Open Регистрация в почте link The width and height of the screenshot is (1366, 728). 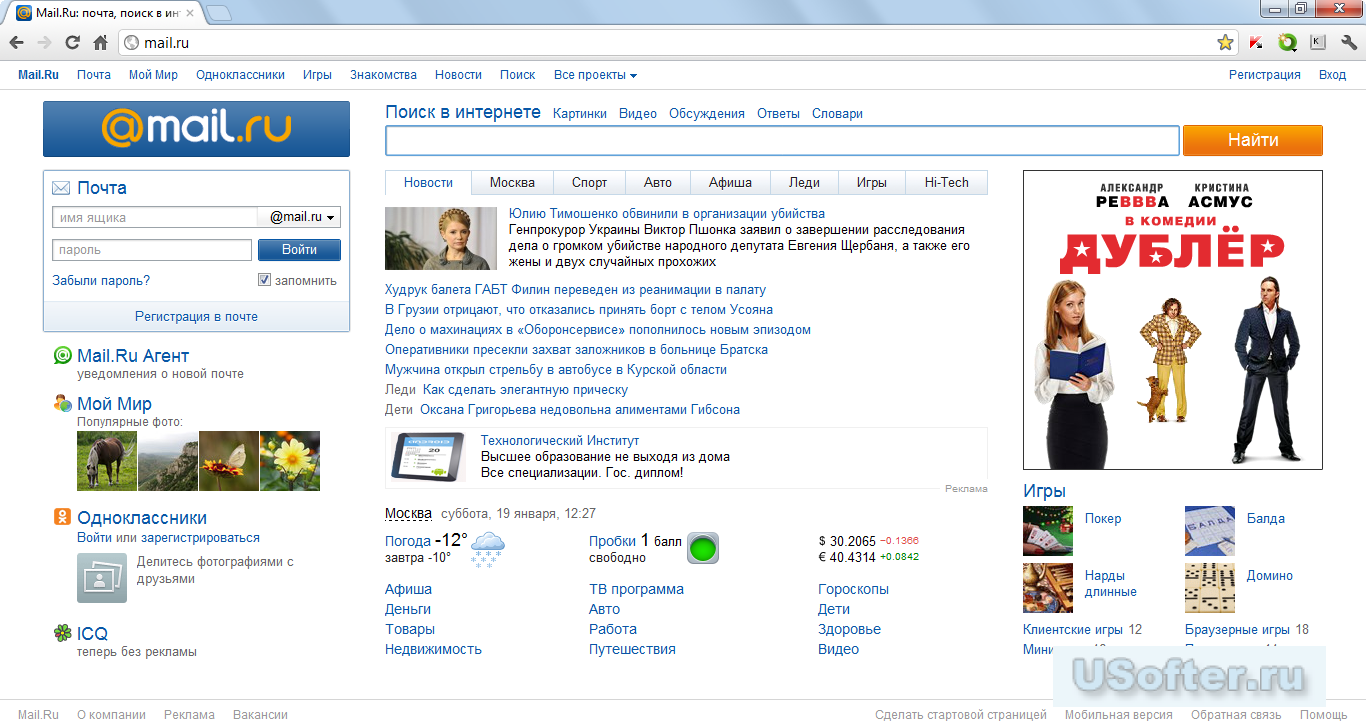[196, 316]
